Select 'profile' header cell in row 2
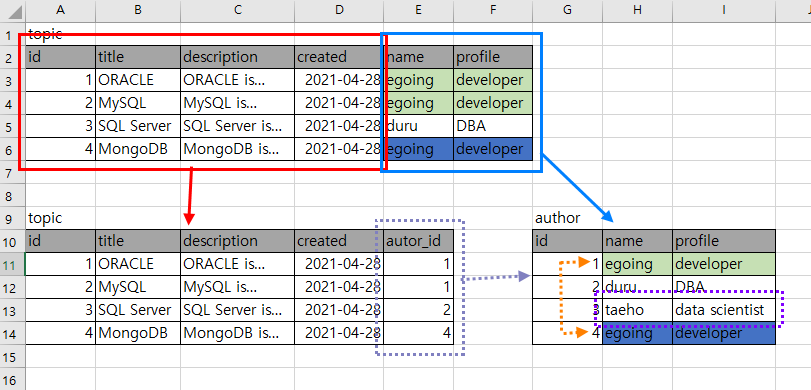Image resolution: width=811 pixels, height=390 pixels. pyautogui.click(x=493, y=57)
